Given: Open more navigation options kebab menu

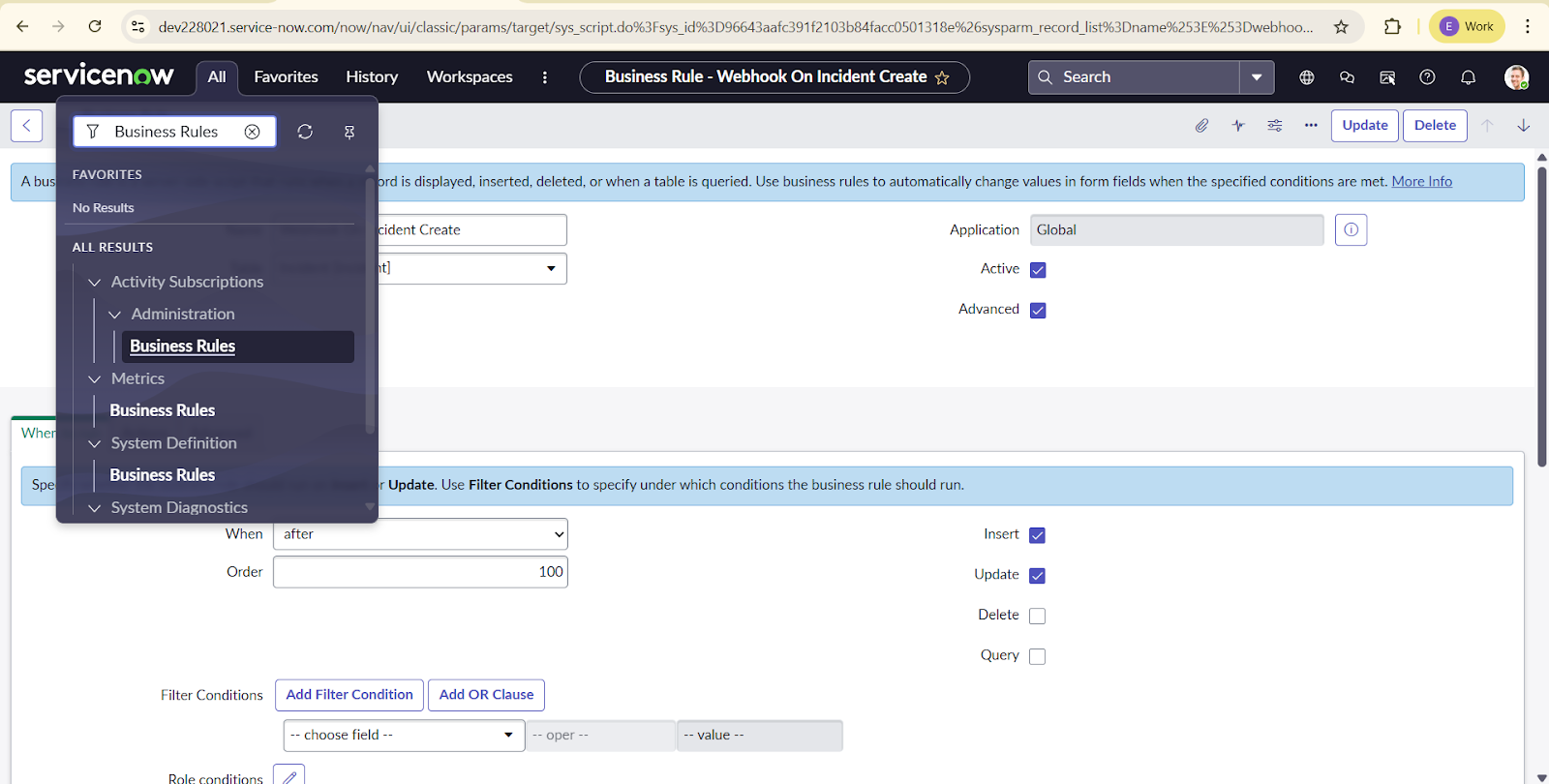Looking at the screenshot, I should coord(545,77).
